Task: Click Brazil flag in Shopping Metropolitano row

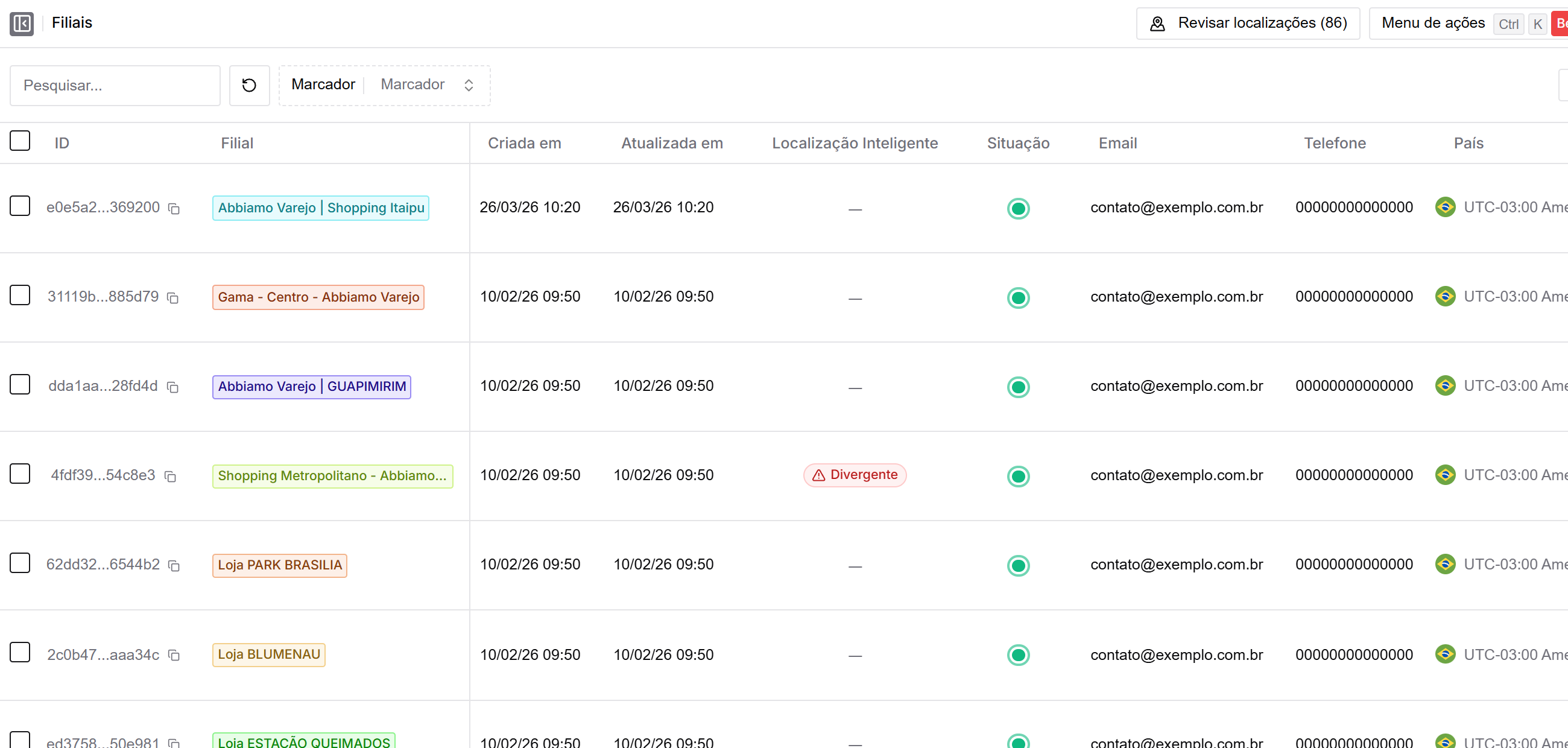Action: [x=1445, y=475]
